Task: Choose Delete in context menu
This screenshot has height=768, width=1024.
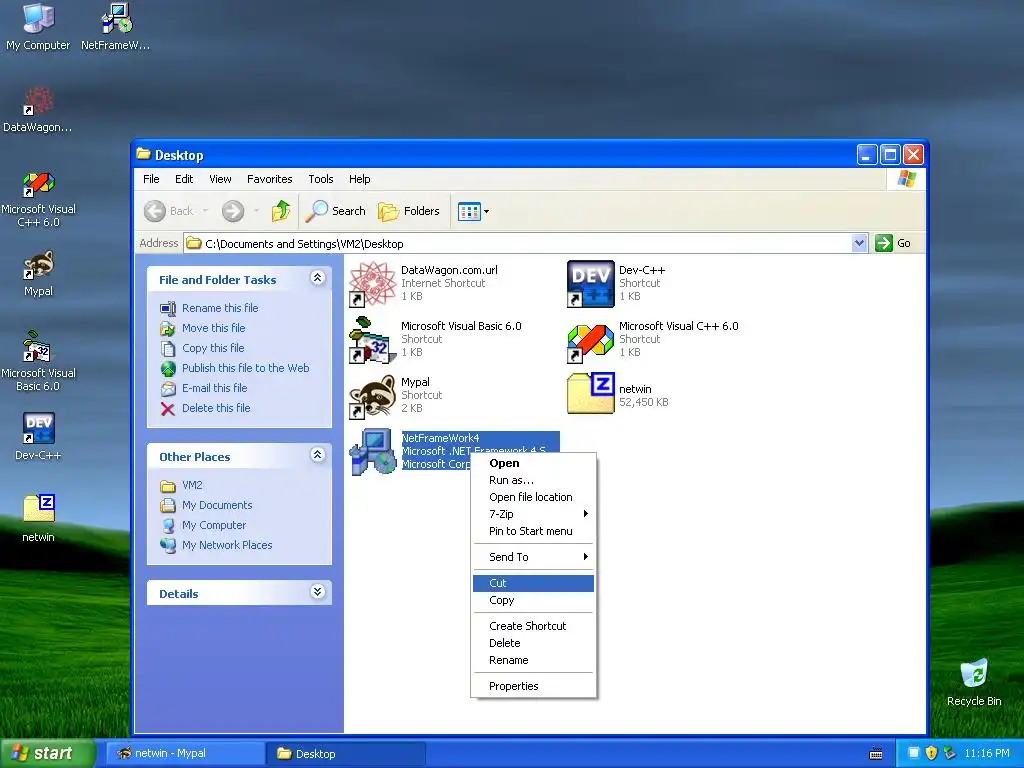Action: point(533,643)
